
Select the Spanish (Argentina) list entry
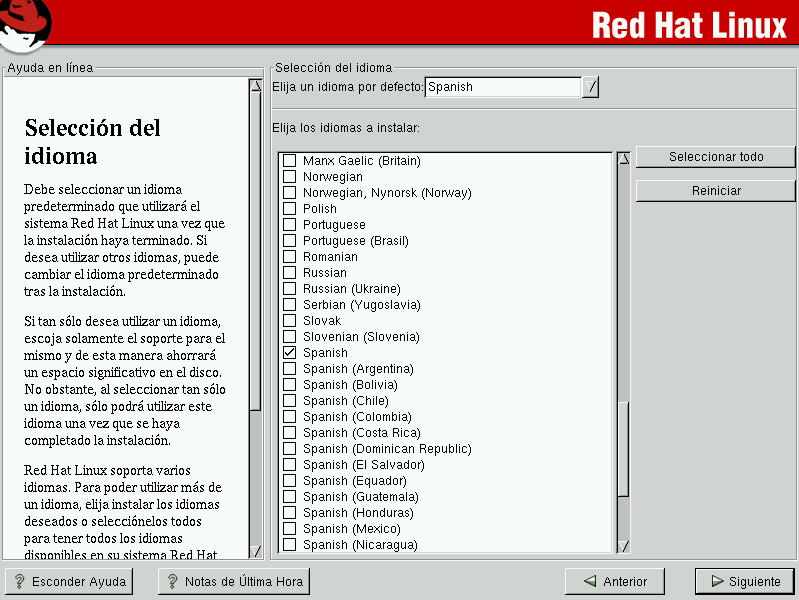pos(357,369)
